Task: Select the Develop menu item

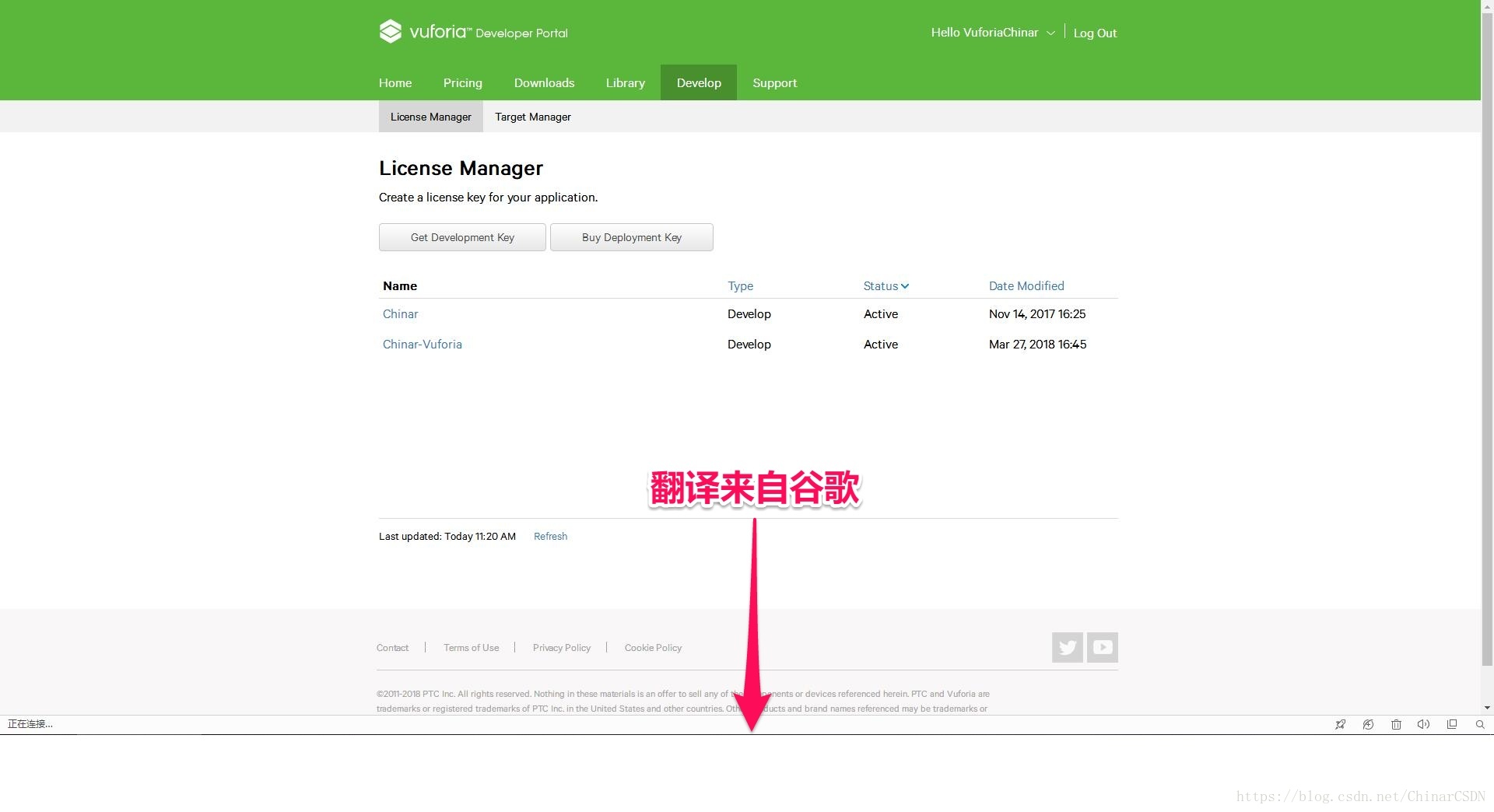Action: pyautogui.click(x=699, y=82)
